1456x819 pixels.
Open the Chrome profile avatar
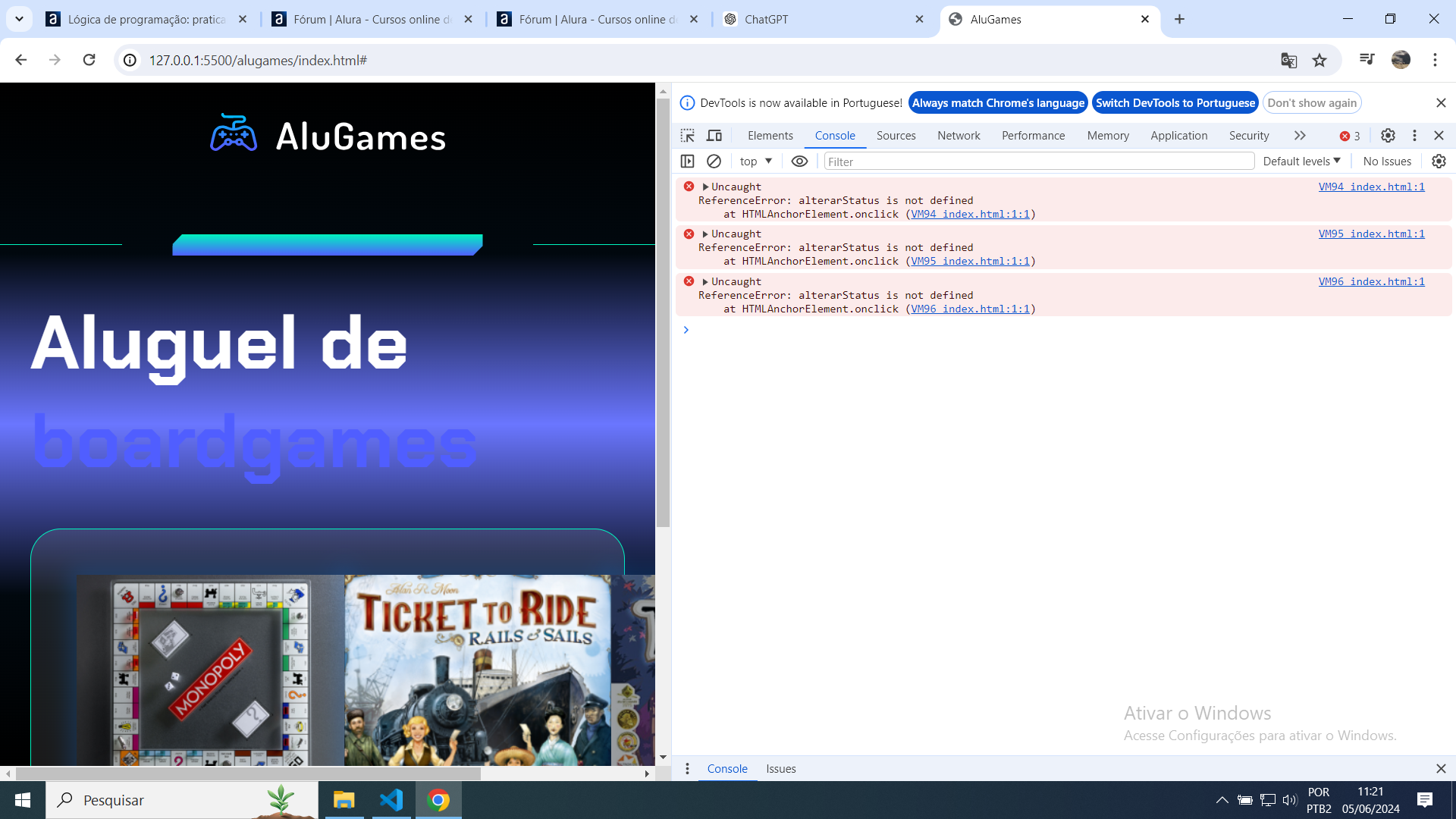click(x=1401, y=60)
